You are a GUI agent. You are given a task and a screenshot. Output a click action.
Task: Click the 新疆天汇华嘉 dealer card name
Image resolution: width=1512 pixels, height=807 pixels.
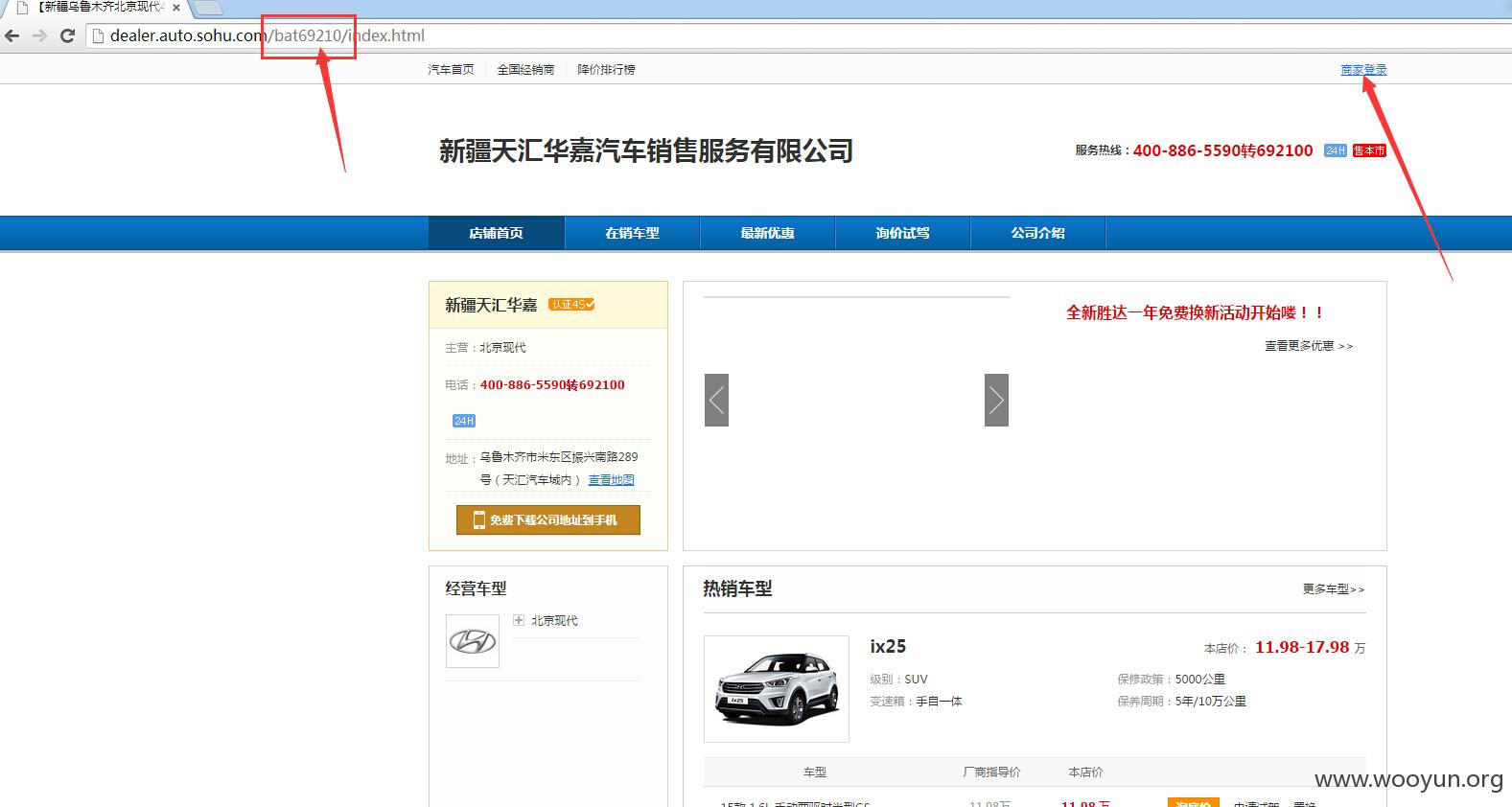point(491,305)
